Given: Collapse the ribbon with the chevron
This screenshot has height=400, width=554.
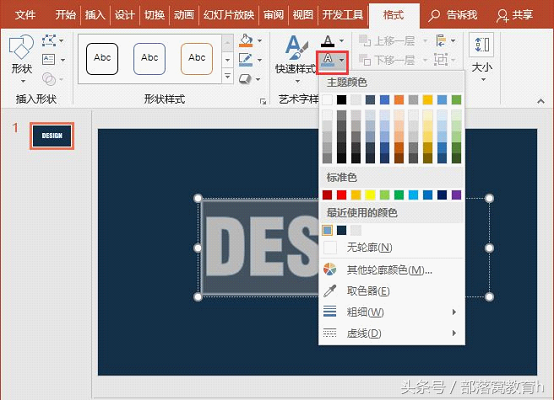Looking at the screenshot, I should (541, 101).
